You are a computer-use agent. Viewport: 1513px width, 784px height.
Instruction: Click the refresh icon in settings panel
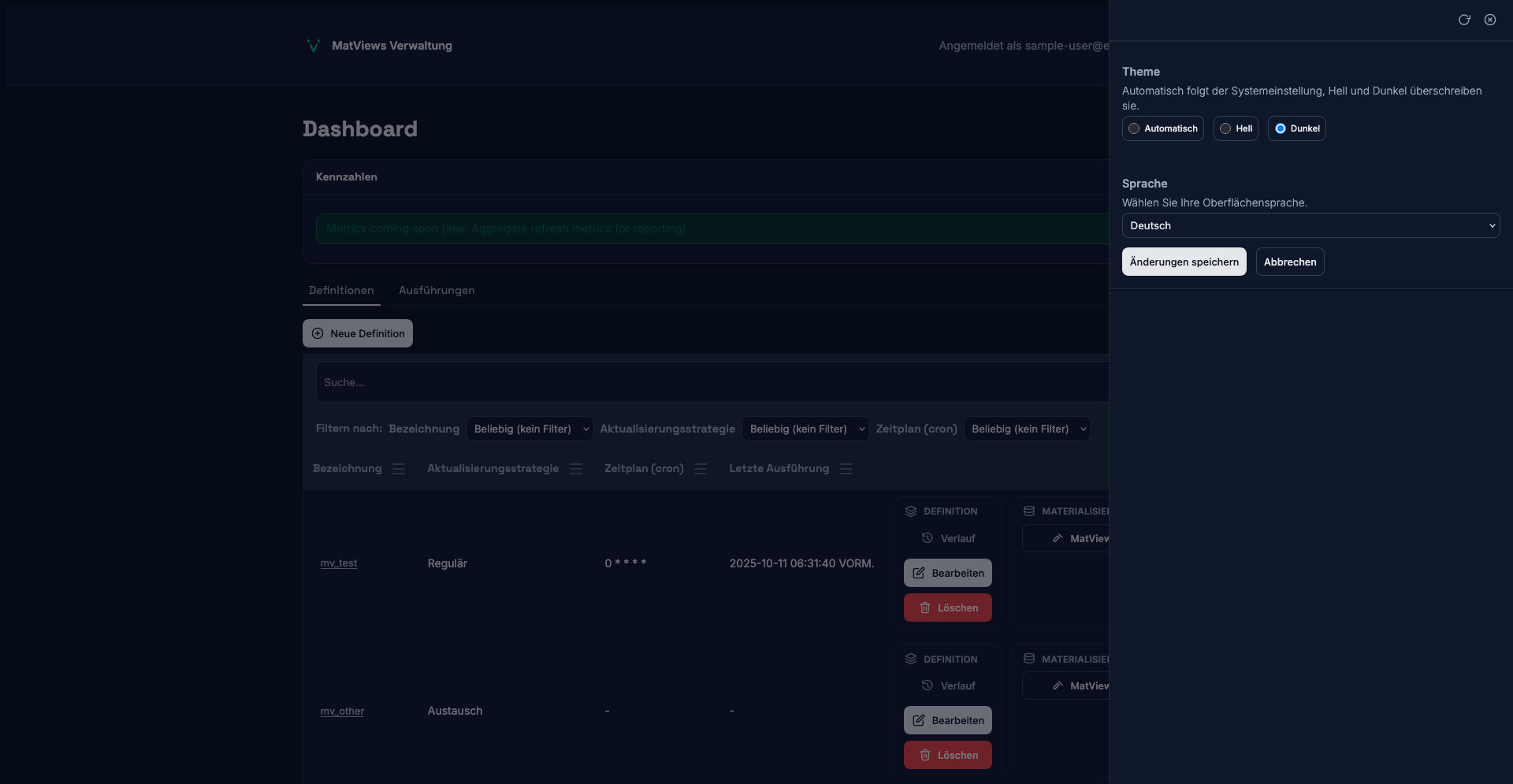pos(1464,20)
